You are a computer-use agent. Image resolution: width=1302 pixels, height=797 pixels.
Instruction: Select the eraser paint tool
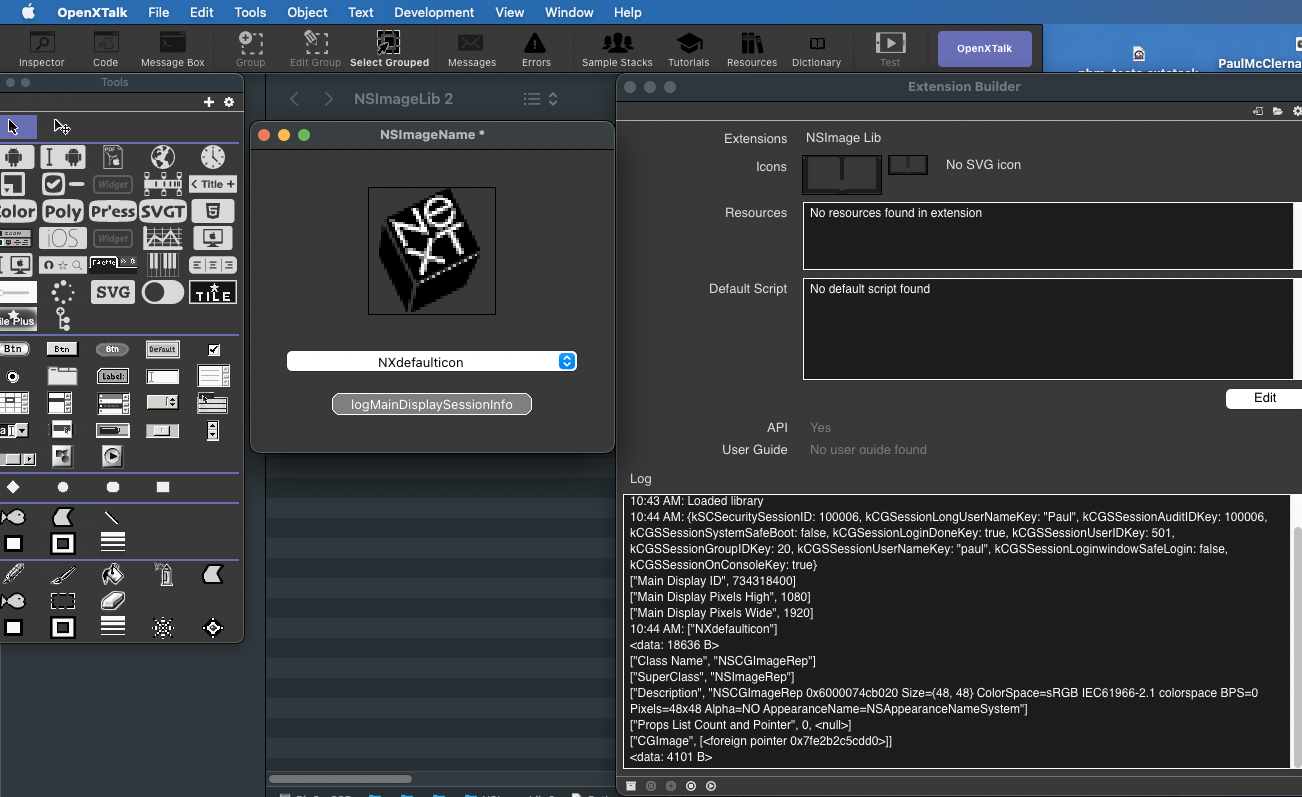click(113, 601)
